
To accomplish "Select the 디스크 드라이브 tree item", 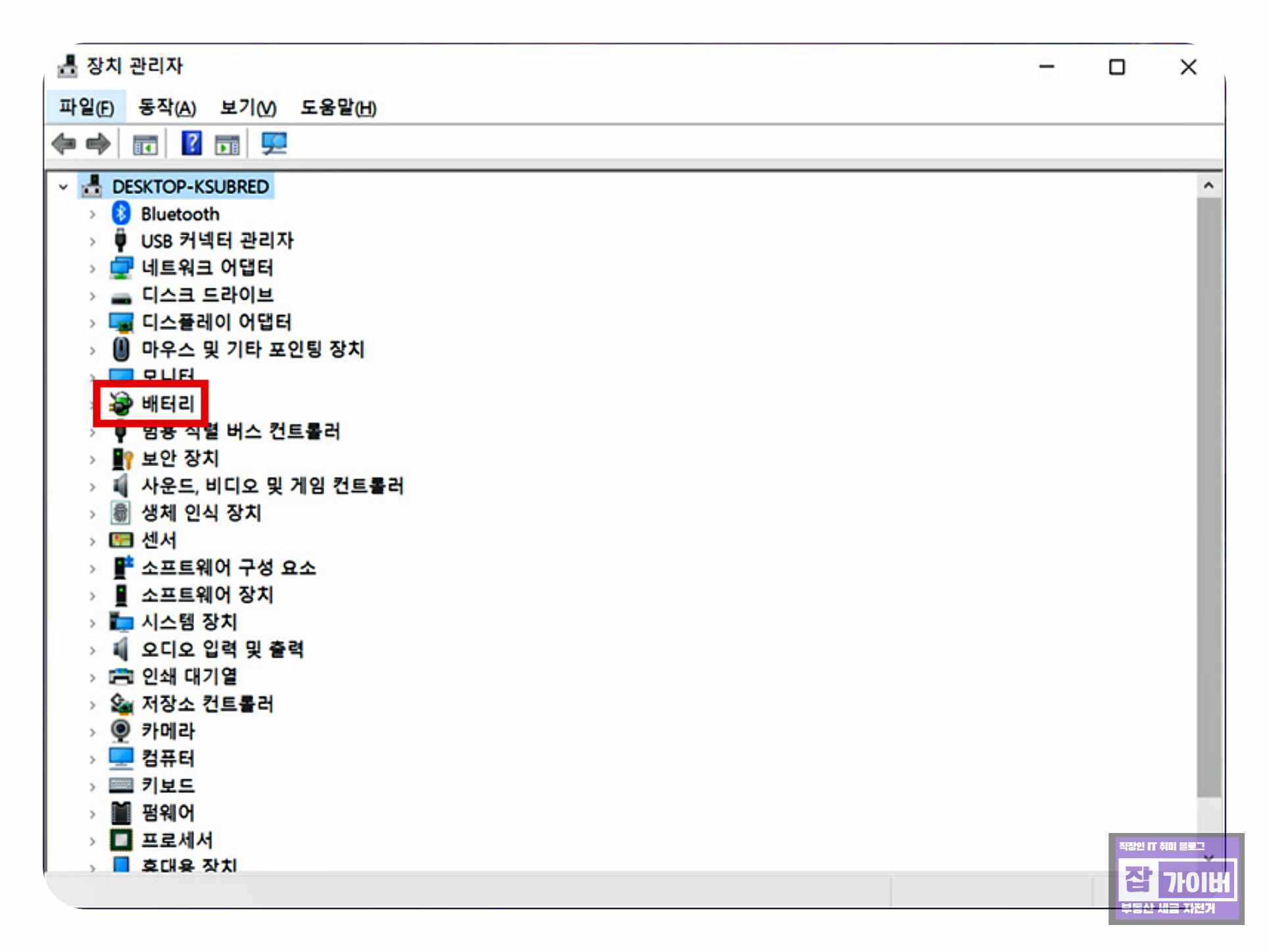I will click(207, 295).
